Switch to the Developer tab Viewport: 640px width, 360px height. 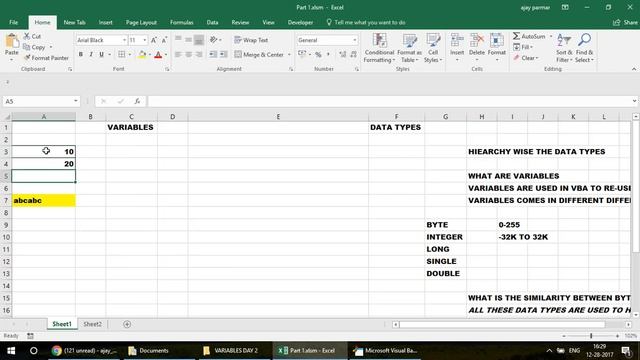[300, 22]
